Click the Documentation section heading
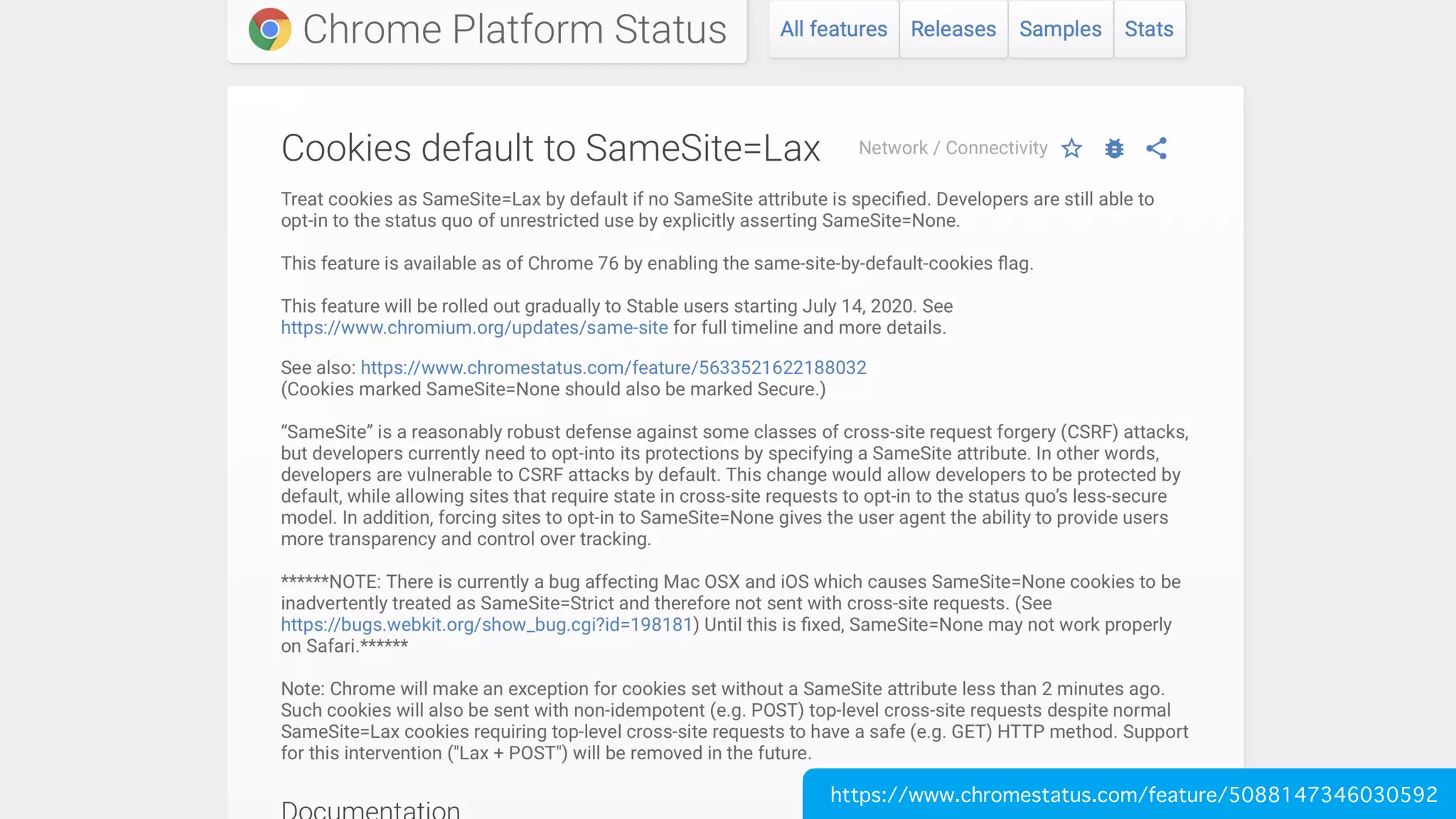 pyautogui.click(x=370, y=809)
